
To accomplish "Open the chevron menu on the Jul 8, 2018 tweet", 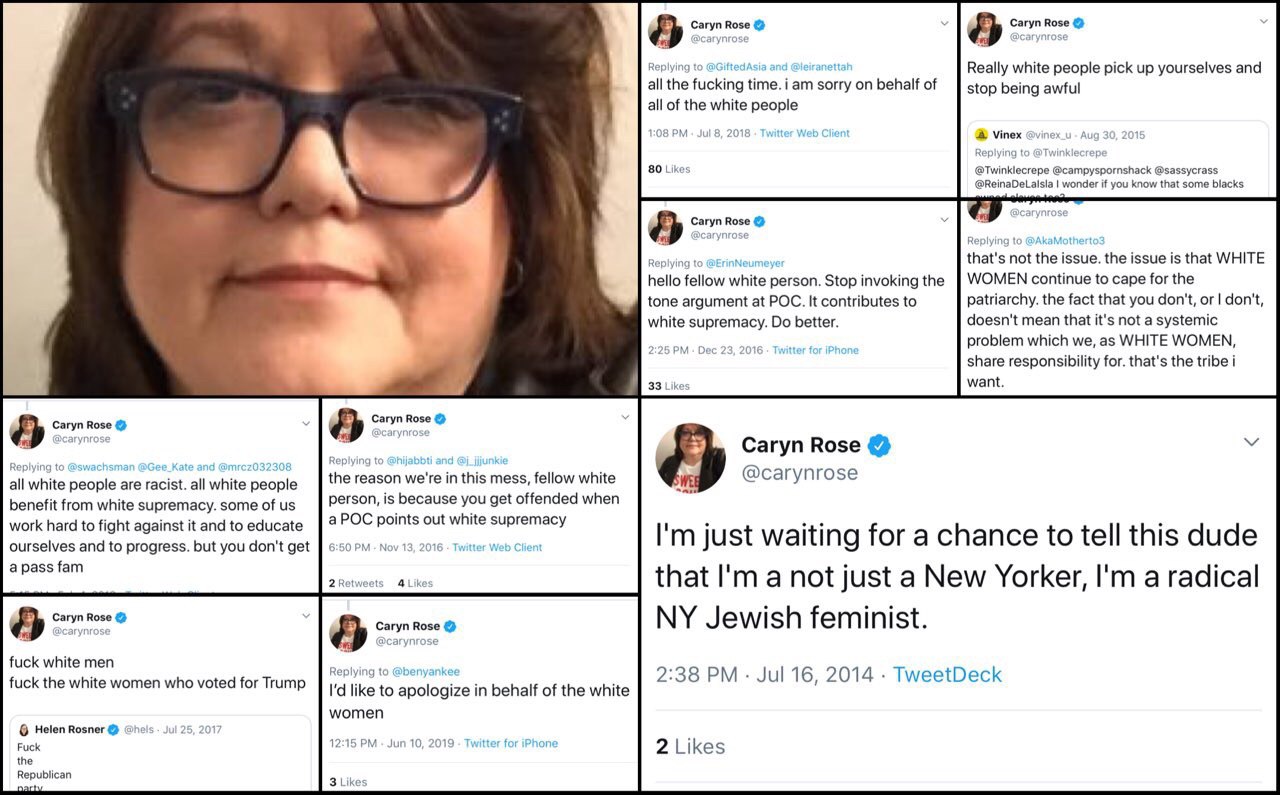I will coord(945,24).
